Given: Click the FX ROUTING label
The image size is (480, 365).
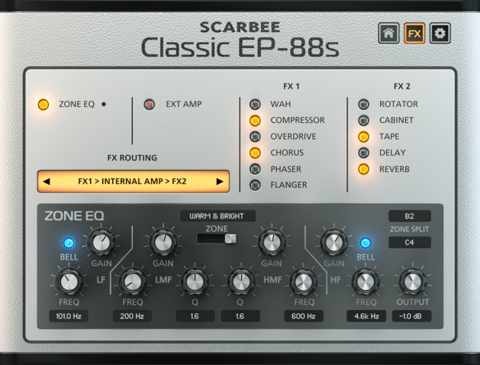Looking at the screenshot, I should point(132,158).
